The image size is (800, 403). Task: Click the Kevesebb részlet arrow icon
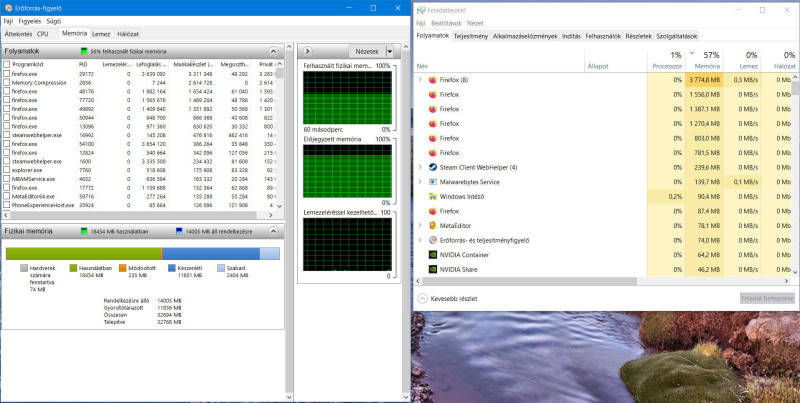click(422, 298)
